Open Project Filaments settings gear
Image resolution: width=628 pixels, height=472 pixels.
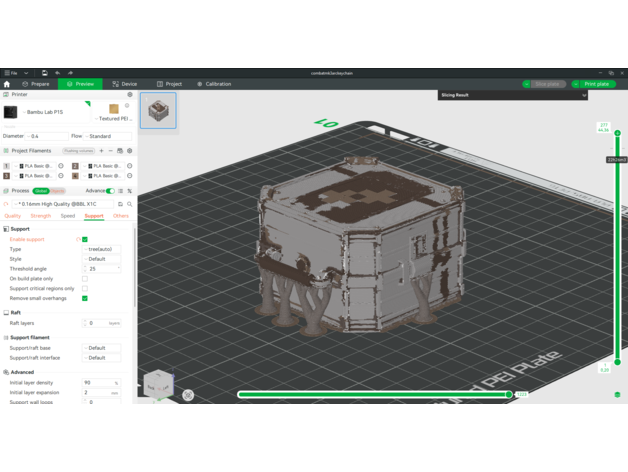[x=129, y=151]
